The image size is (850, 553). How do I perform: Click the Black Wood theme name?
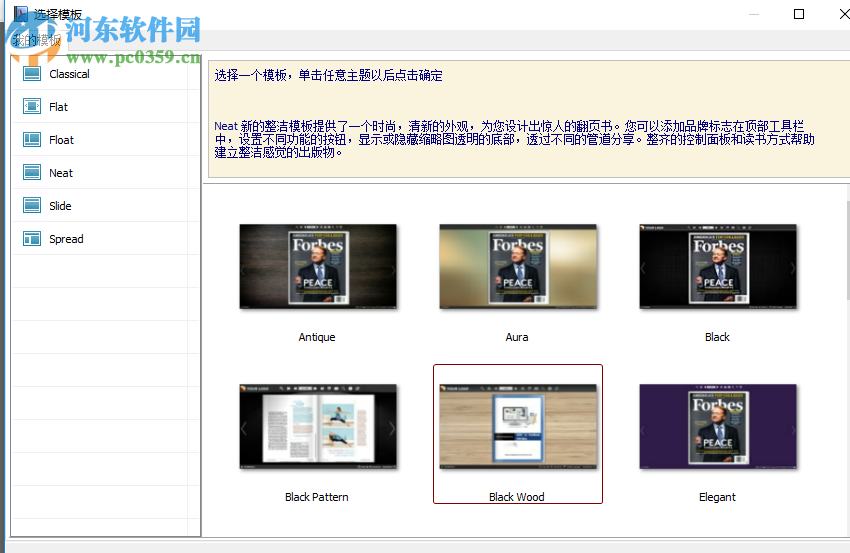pyautogui.click(x=517, y=497)
